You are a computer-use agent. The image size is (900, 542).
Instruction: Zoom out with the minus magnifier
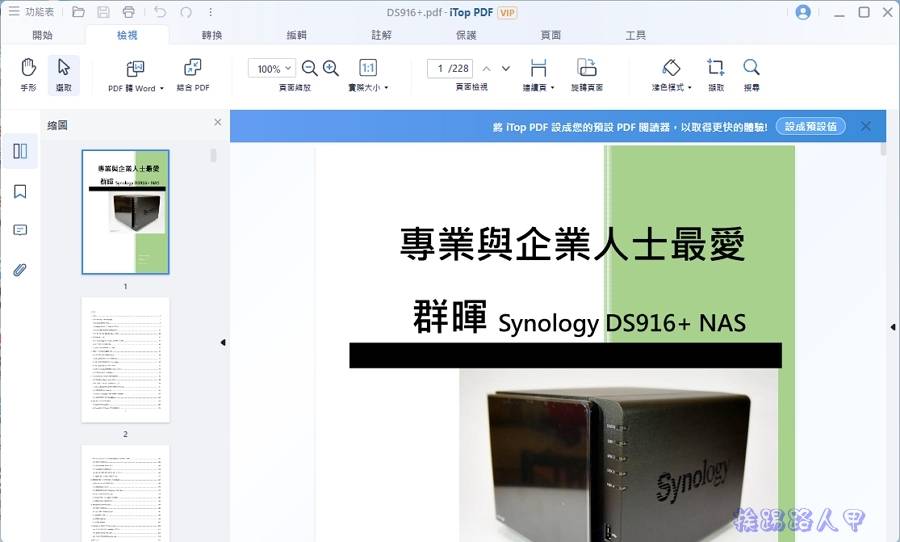pyautogui.click(x=309, y=68)
